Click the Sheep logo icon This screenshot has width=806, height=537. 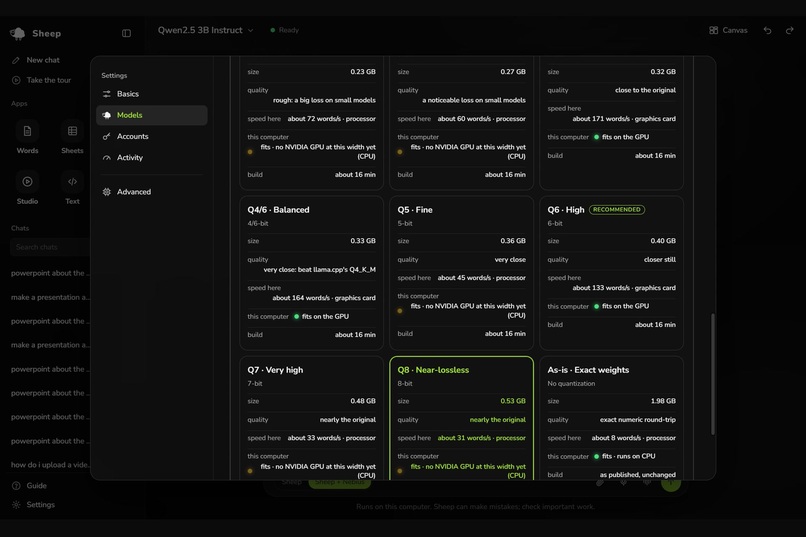(x=17, y=33)
